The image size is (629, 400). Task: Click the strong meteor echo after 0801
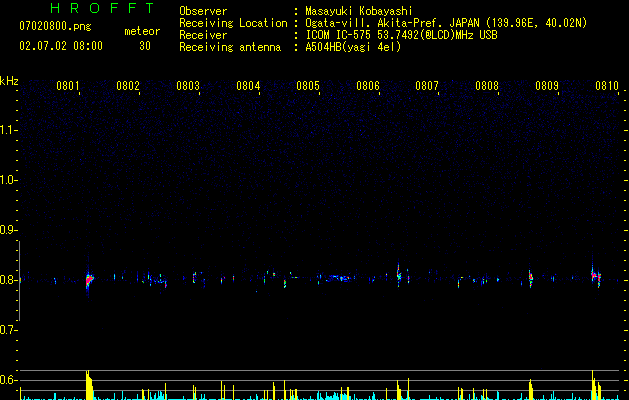point(89,280)
